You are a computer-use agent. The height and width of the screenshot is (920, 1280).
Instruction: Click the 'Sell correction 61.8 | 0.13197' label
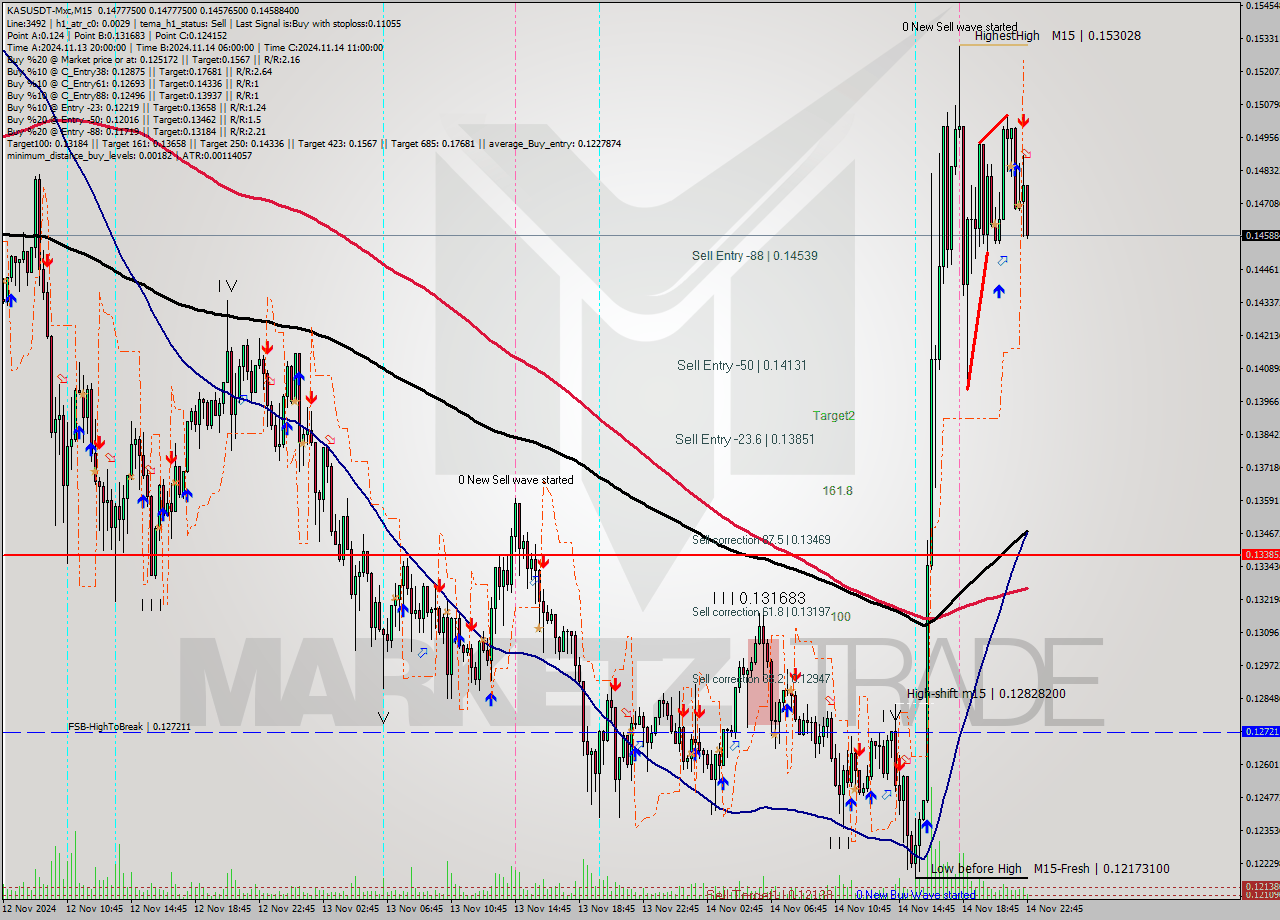click(761, 612)
